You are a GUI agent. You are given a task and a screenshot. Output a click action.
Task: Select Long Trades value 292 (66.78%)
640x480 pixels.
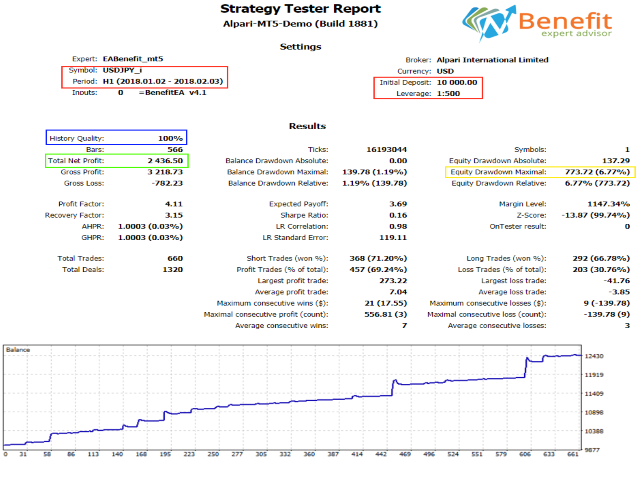pyautogui.click(x=601, y=258)
